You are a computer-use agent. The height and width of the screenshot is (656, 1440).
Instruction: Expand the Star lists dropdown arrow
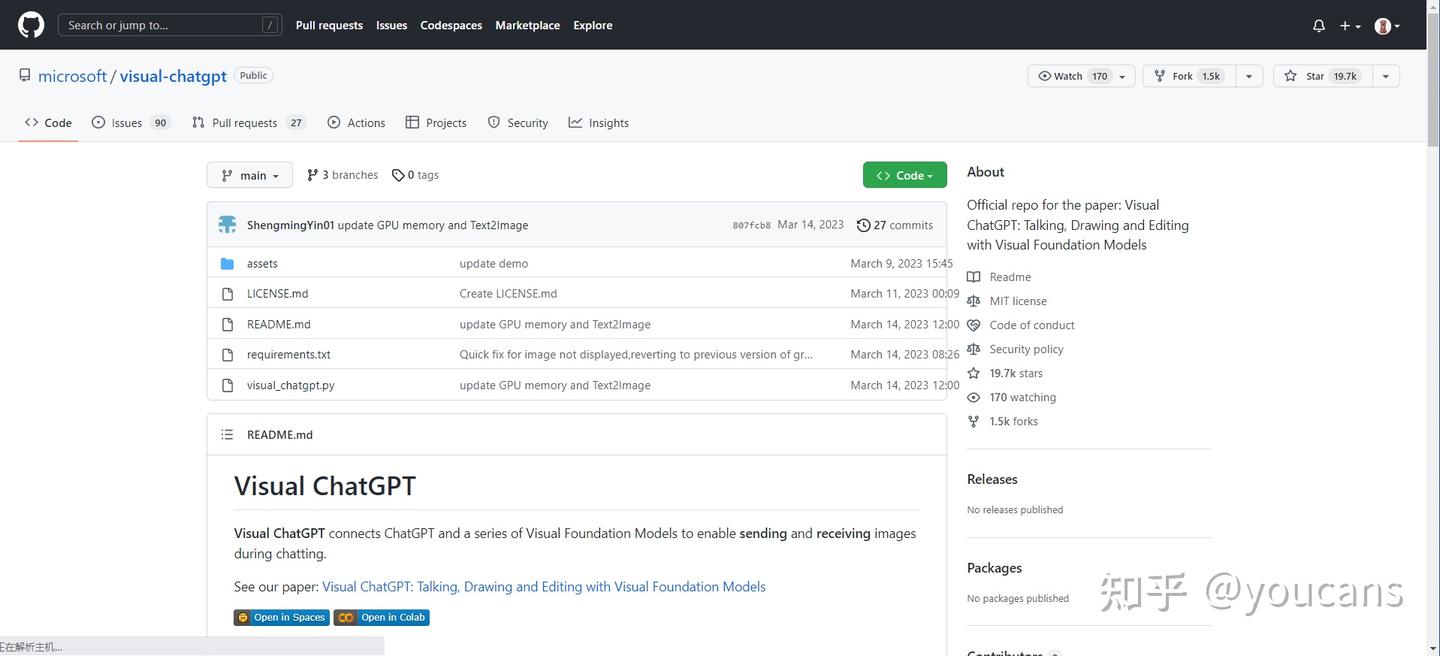(1385, 76)
